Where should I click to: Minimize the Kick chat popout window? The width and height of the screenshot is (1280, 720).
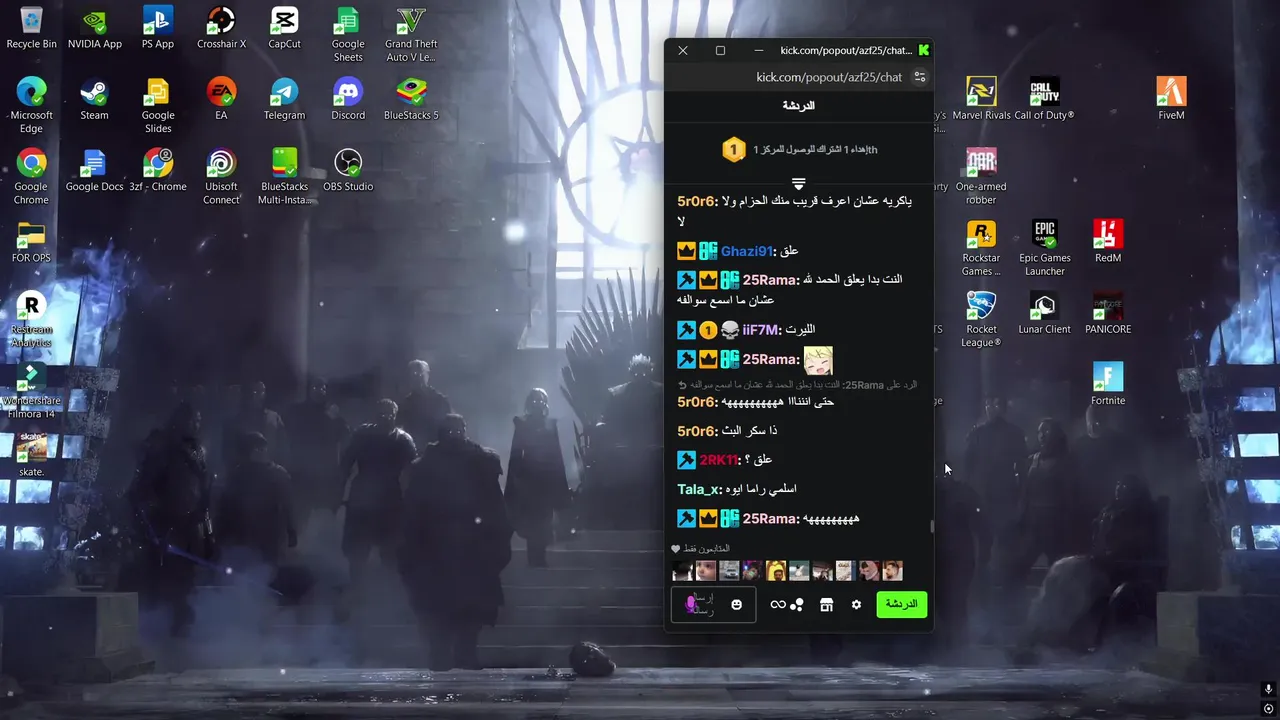759,50
